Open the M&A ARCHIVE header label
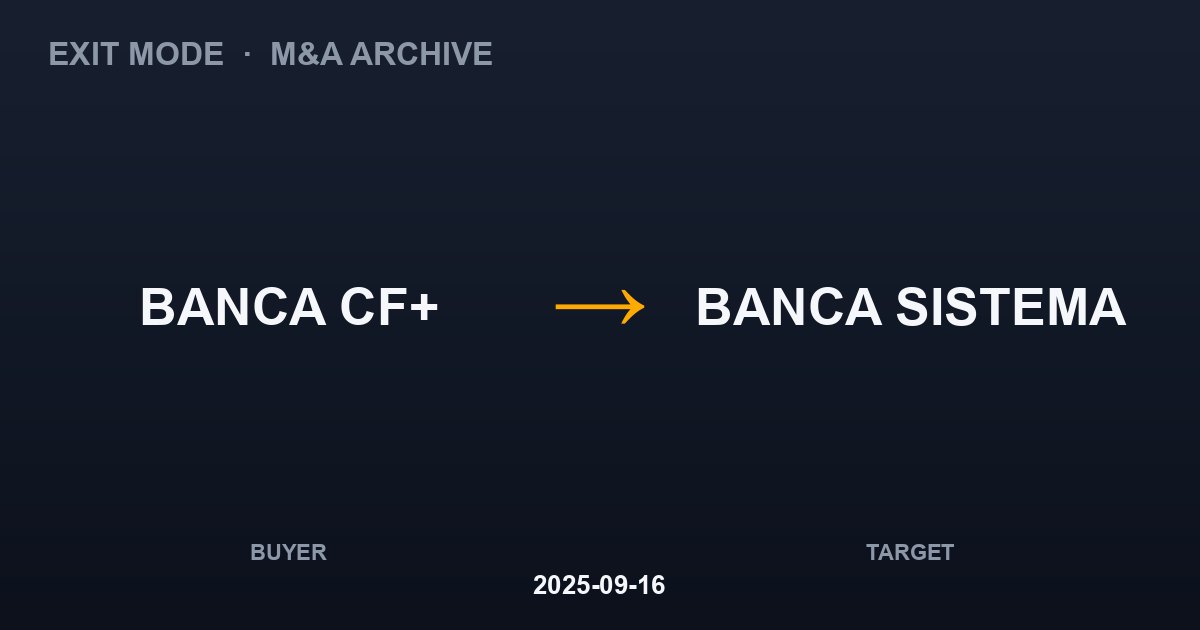 coord(381,54)
